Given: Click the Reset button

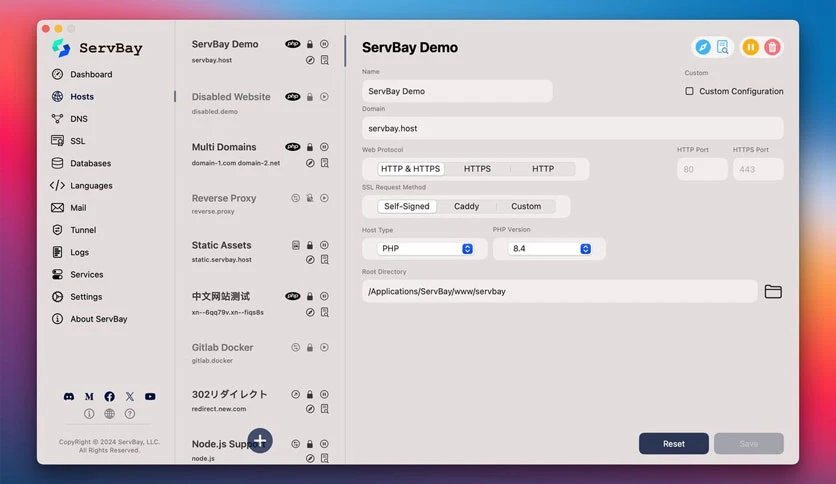Looking at the screenshot, I should [674, 444].
